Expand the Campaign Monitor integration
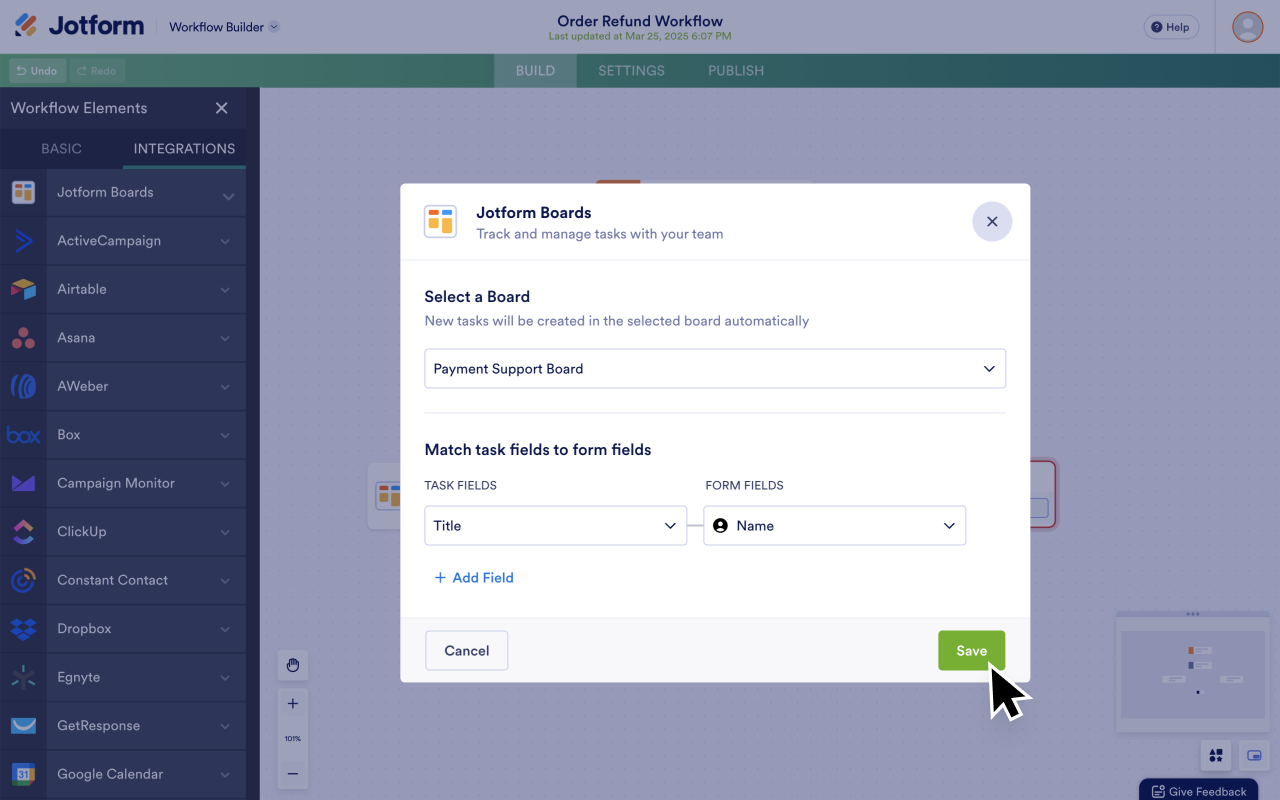This screenshot has height=800, width=1280. pos(225,484)
